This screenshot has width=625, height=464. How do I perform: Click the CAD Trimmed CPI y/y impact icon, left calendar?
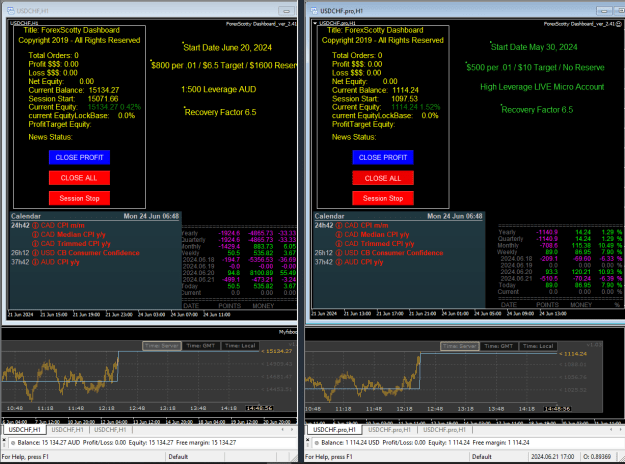pyautogui.click(x=35, y=244)
